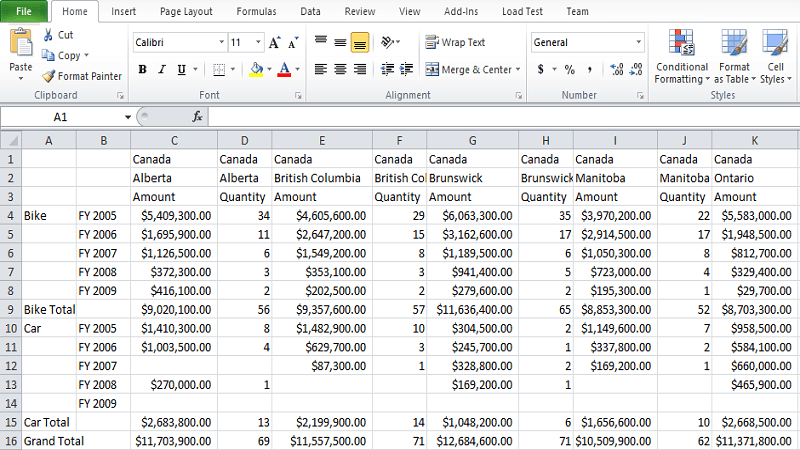Apply percent style to the cell
This screenshot has width=800, height=450.
[x=569, y=70]
